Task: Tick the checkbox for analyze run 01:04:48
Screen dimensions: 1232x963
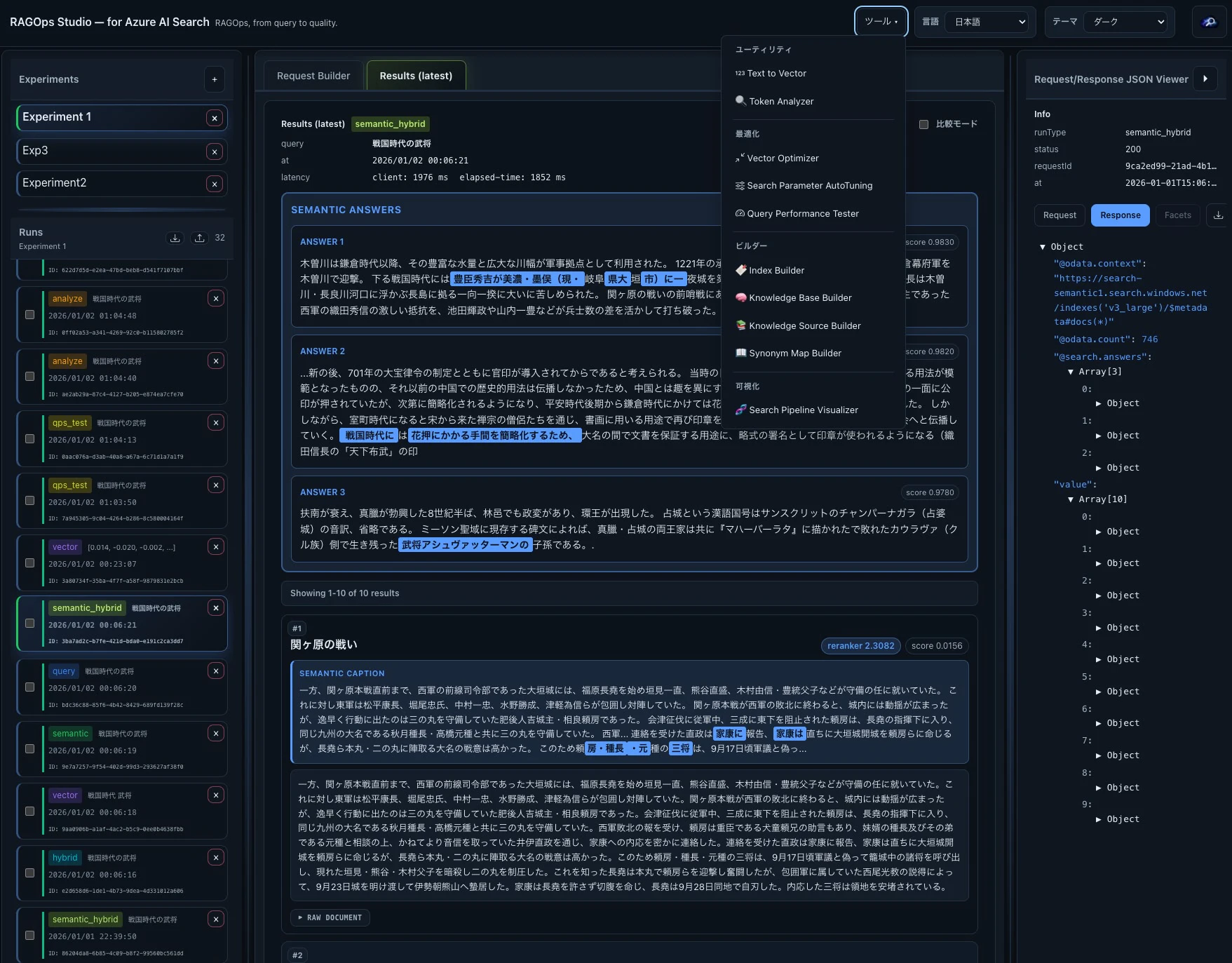Action: tap(30, 315)
